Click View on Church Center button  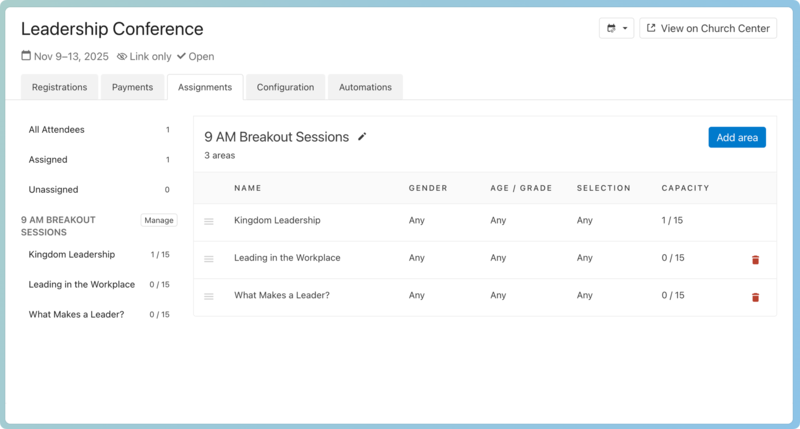pos(708,28)
